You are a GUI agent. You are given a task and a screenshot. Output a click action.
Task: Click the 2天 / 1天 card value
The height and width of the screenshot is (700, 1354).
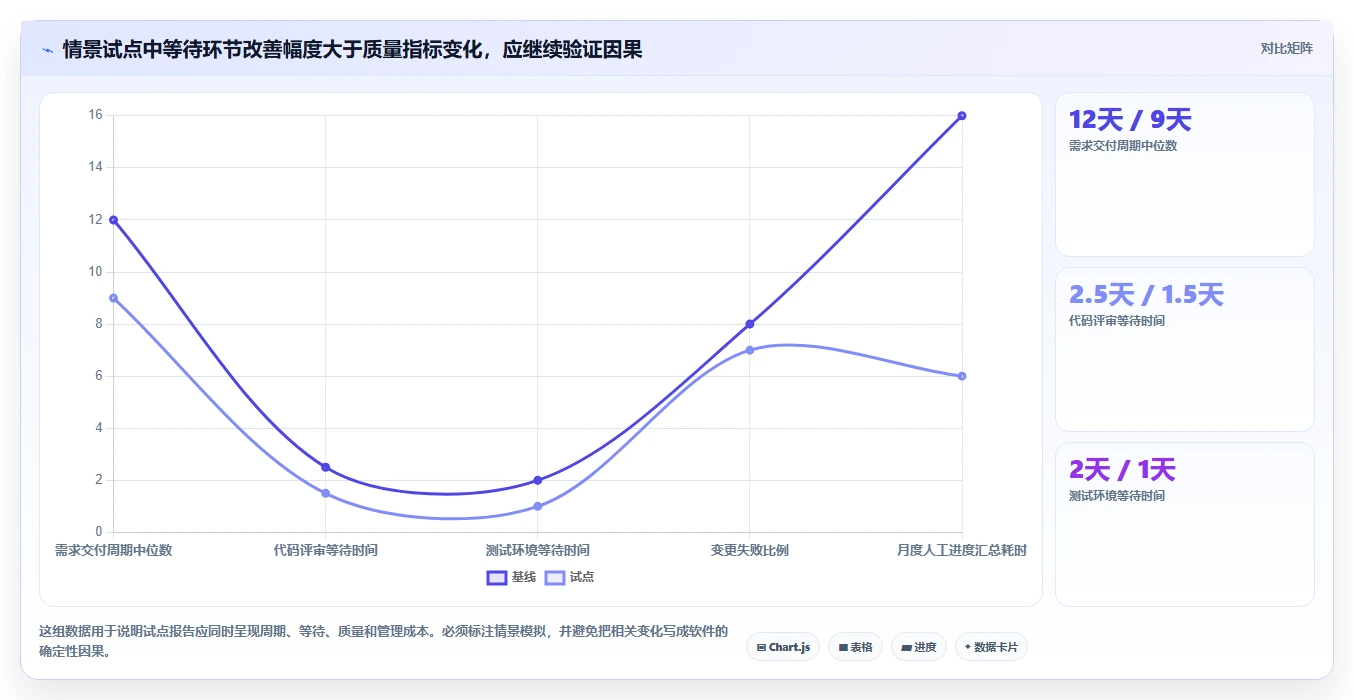(x=1122, y=470)
